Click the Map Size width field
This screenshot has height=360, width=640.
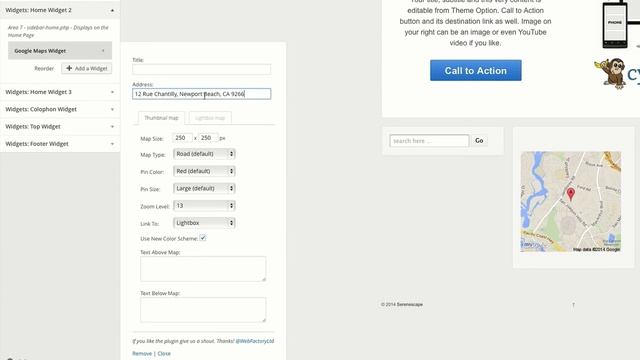point(182,138)
